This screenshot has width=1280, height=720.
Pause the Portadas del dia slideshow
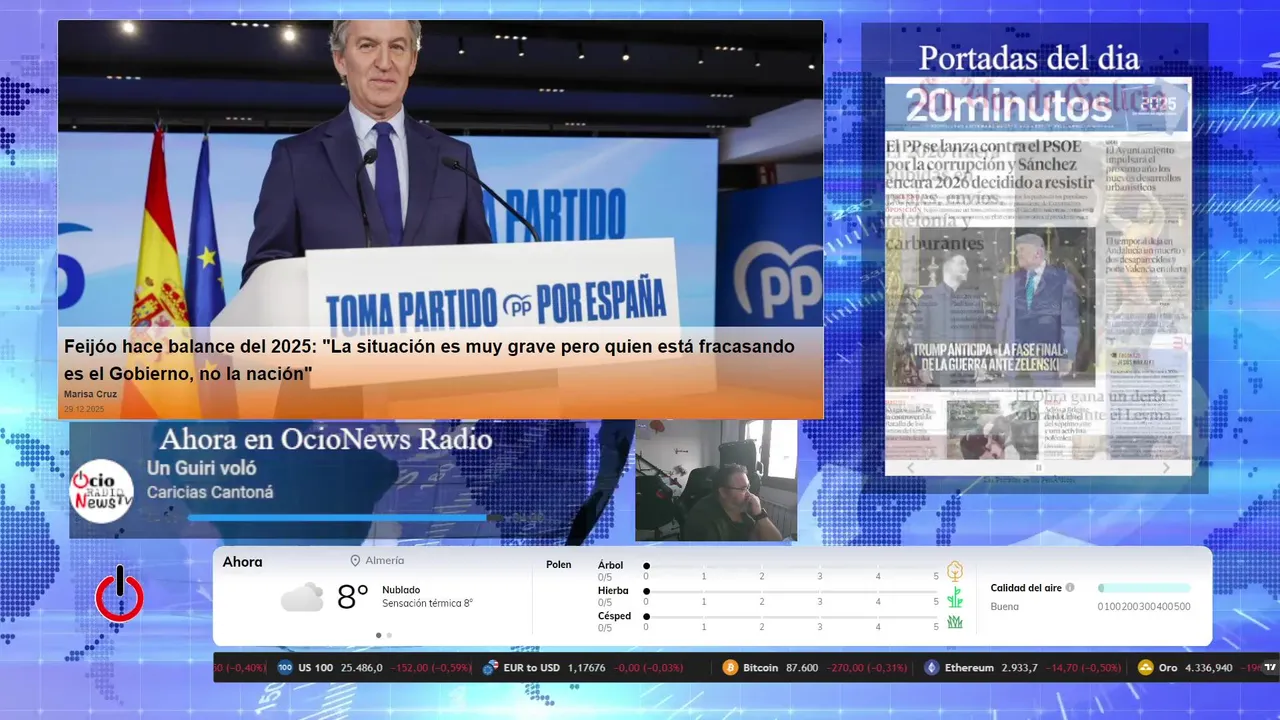[1038, 468]
